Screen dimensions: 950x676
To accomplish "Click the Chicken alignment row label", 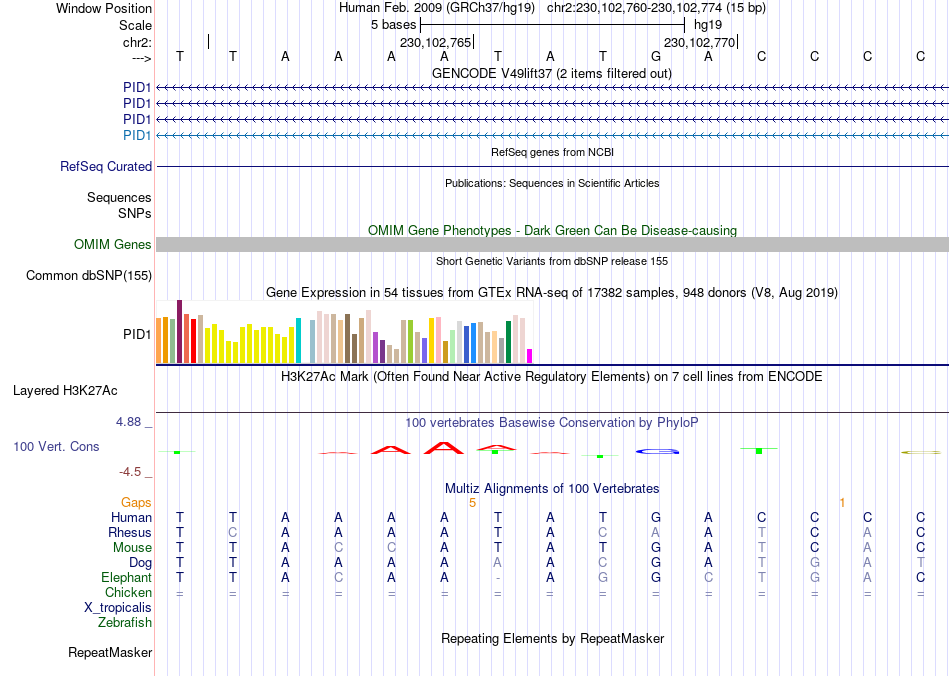I will coord(128,592).
